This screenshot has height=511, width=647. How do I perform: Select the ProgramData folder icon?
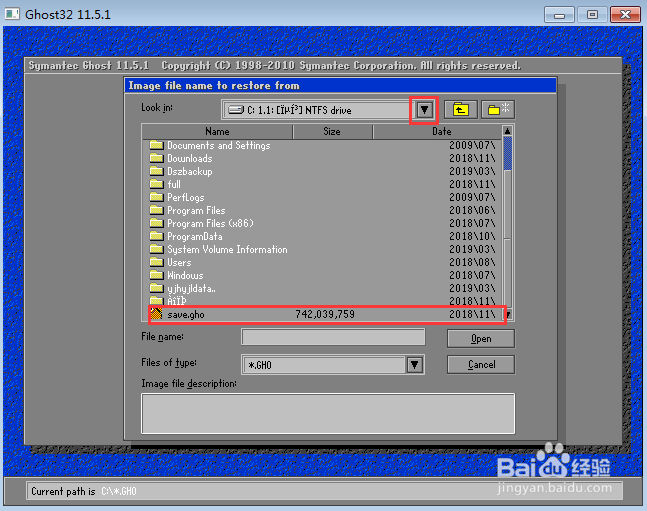[x=156, y=236]
